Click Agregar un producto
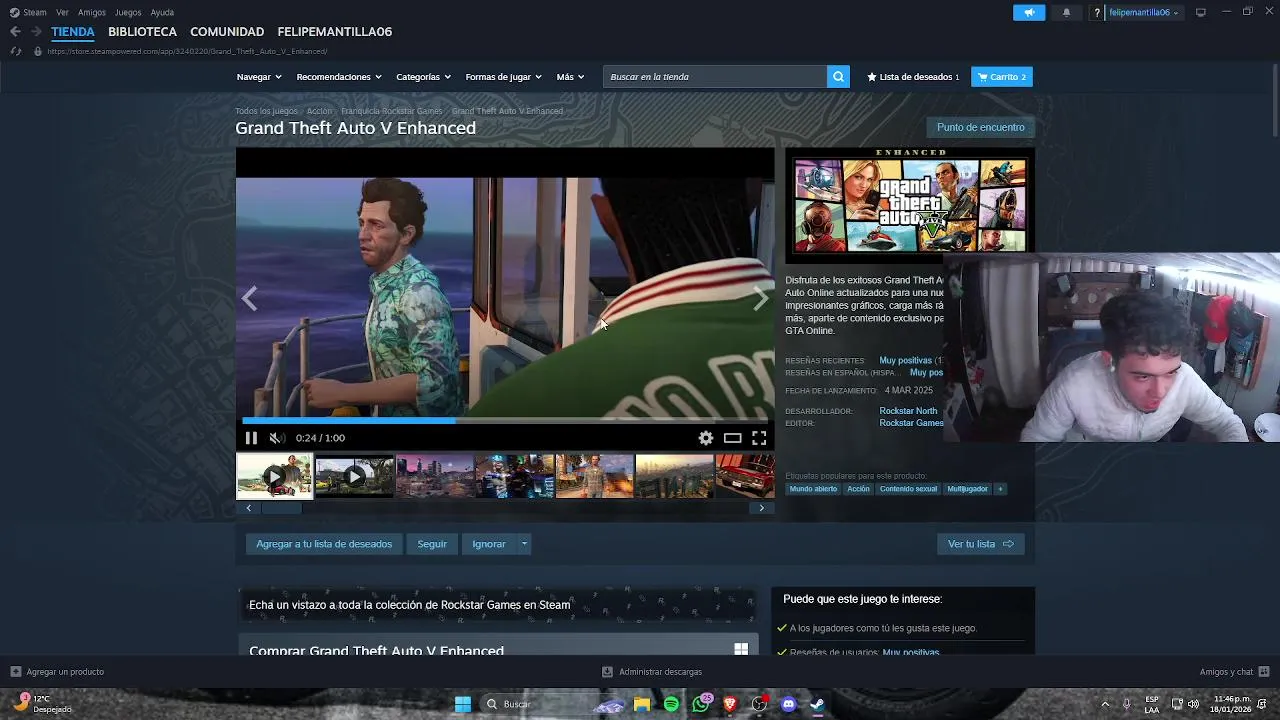Image resolution: width=1280 pixels, height=720 pixels. point(57,672)
